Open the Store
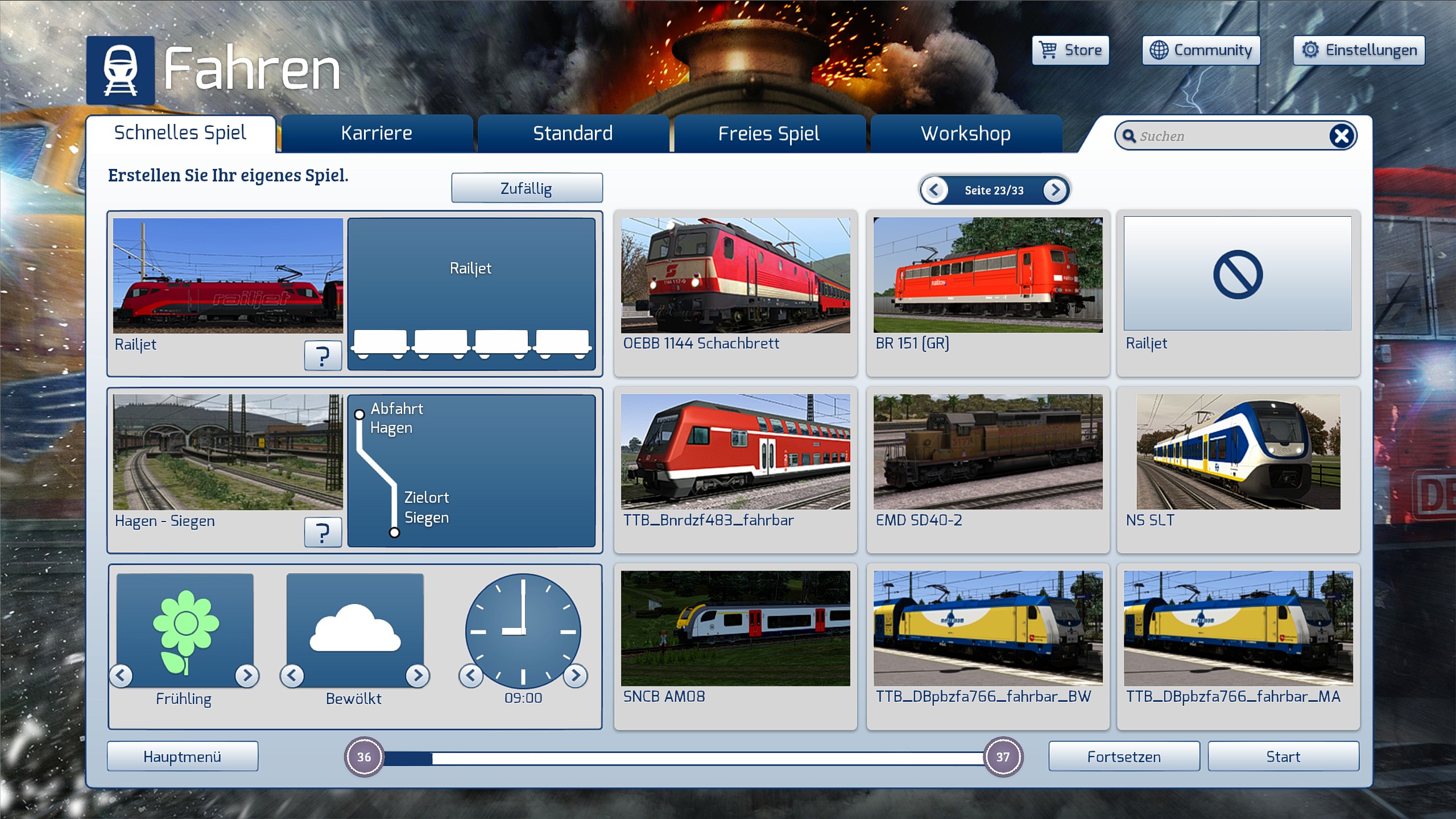This screenshot has width=1456, height=819. pyautogui.click(x=1070, y=50)
